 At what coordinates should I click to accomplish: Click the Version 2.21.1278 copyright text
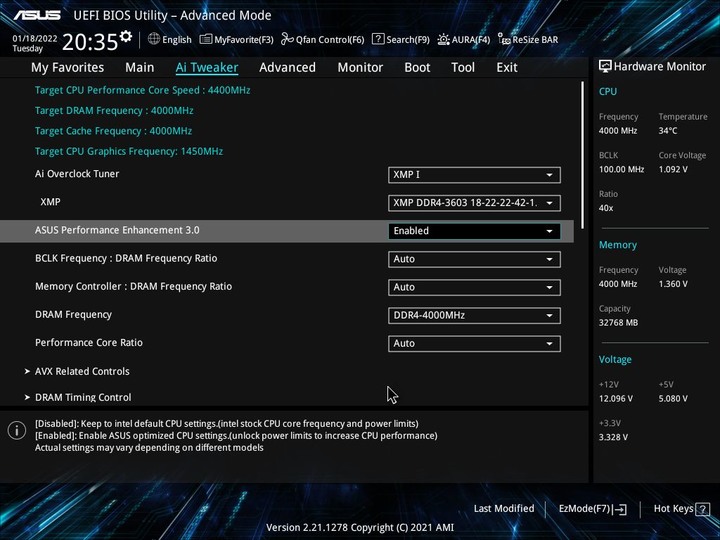pos(360,528)
